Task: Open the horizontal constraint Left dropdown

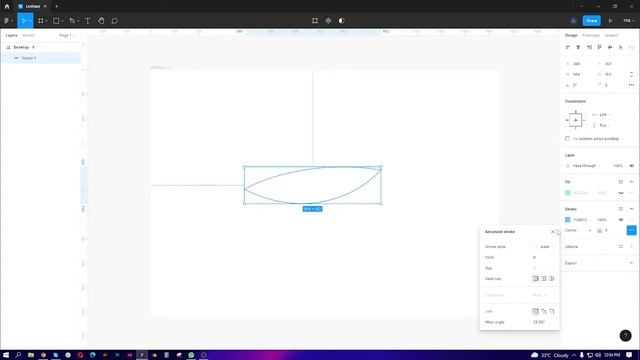Action: tap(604, 115)
